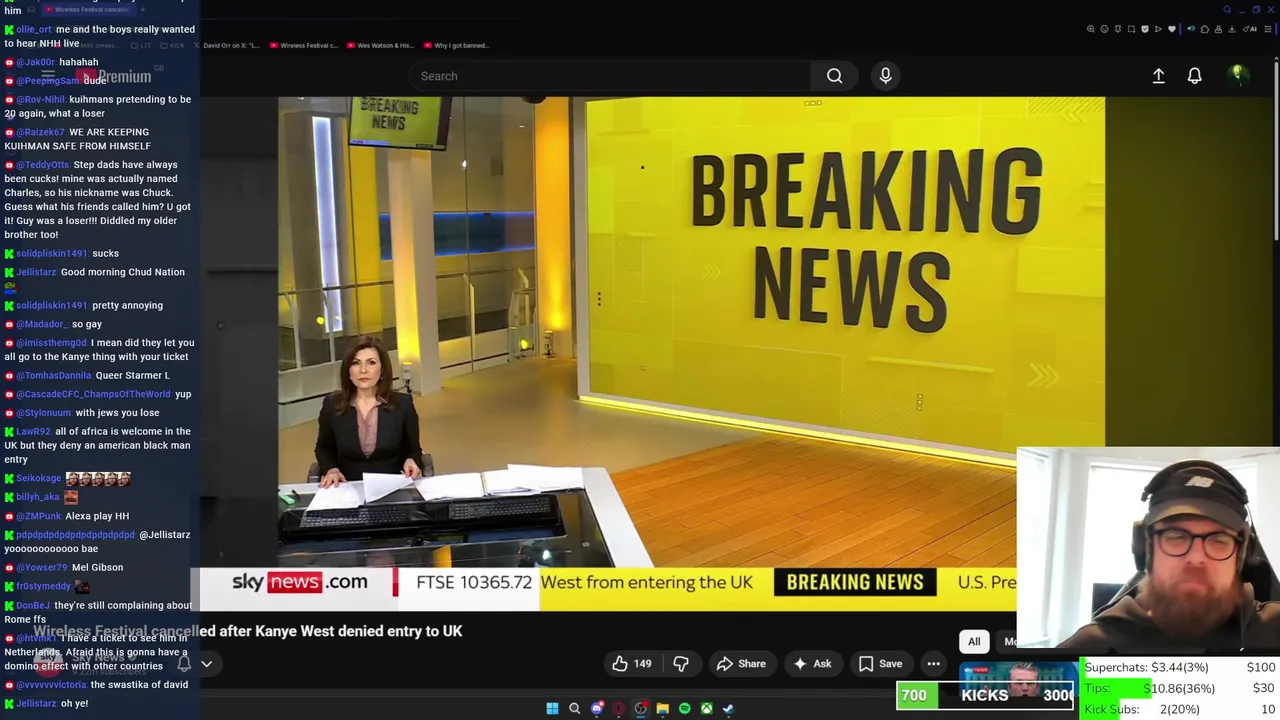1280x720 pixels.
Task: Save the video to a playlist
Action: tap(880, 664)
